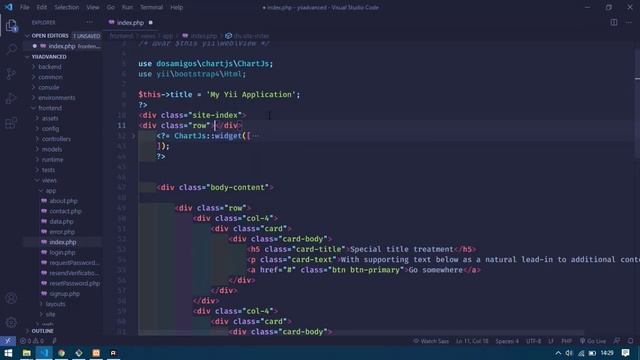
Task: Open the Edit menu
Action: tap(42, 7)
